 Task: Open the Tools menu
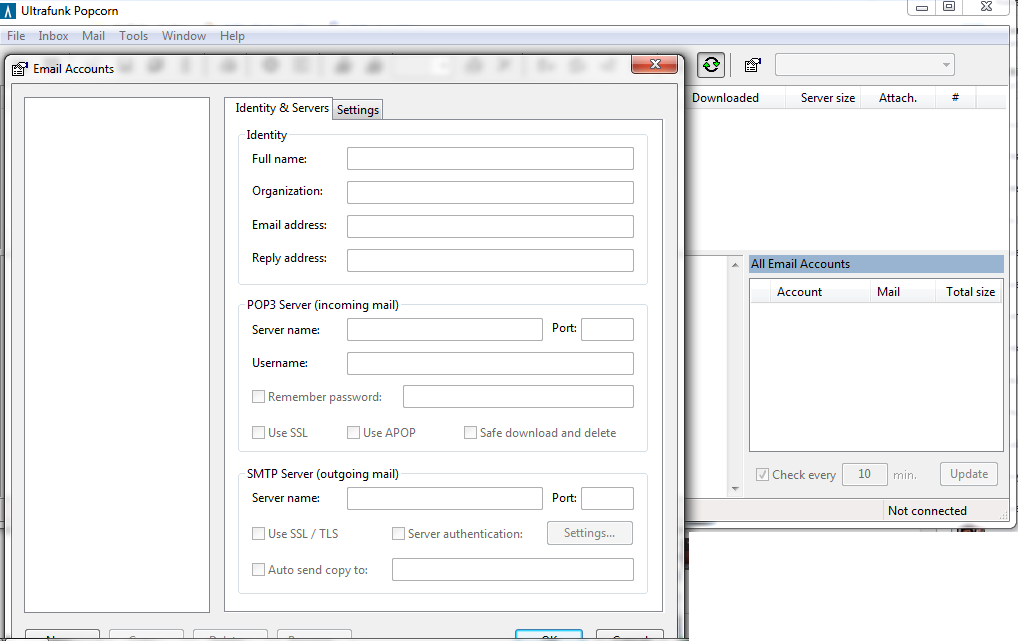click(133, 36)
